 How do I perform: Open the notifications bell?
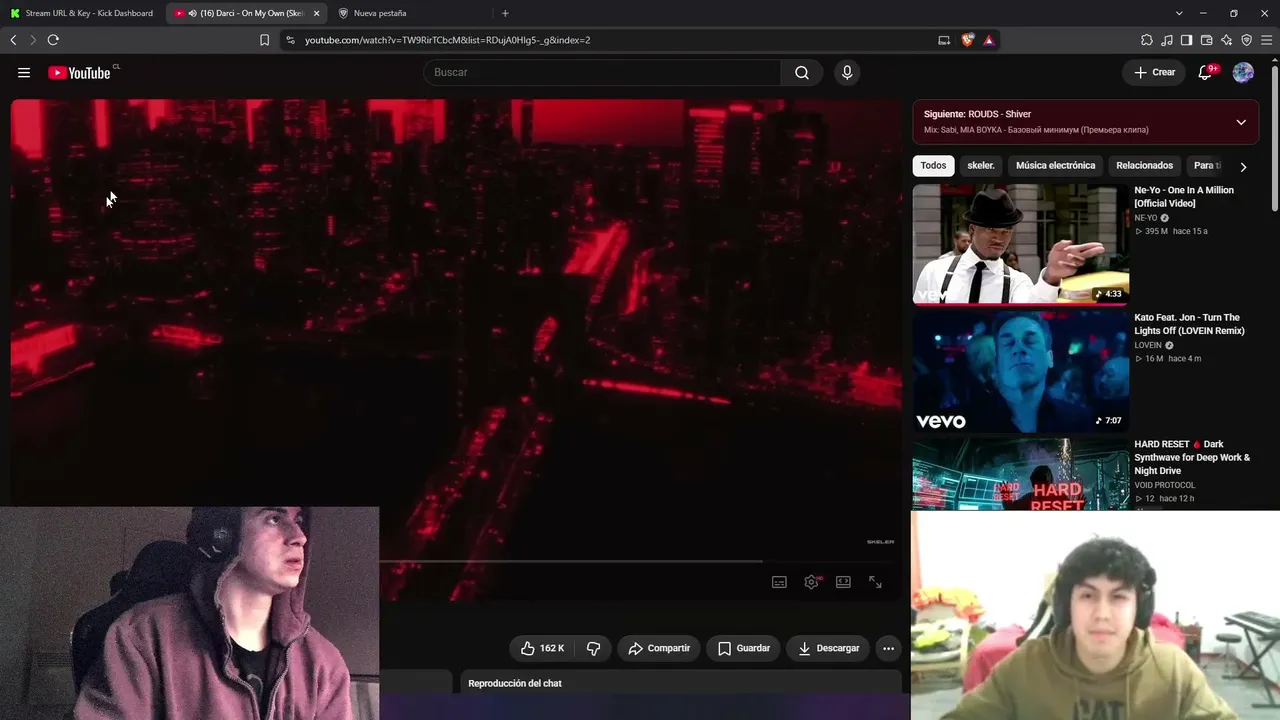[x=1205, y=72]
